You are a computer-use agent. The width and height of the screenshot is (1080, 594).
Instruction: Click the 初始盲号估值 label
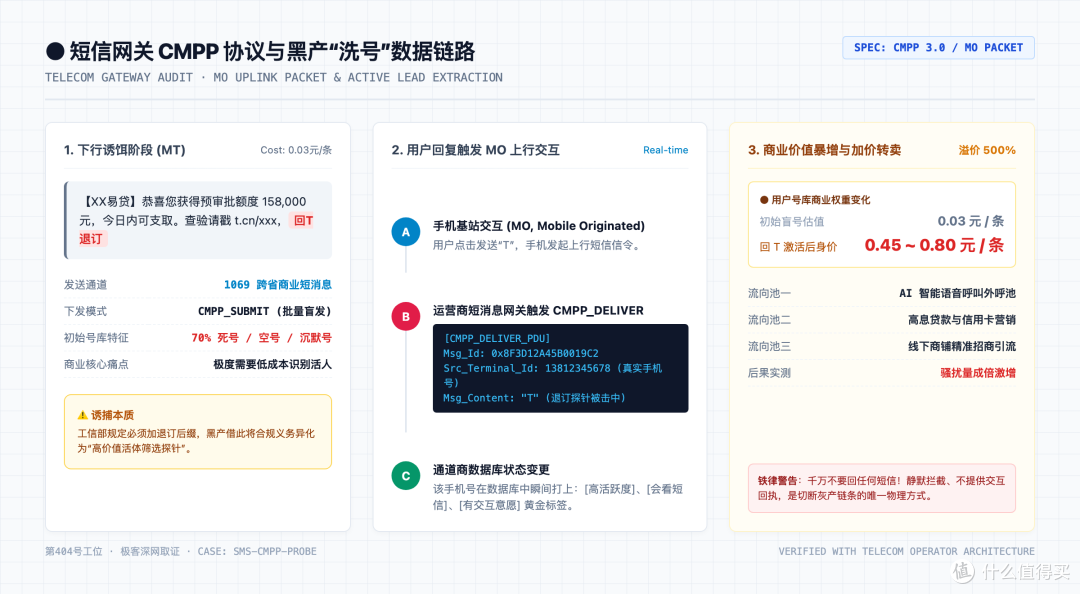click(x=791, y=221)
